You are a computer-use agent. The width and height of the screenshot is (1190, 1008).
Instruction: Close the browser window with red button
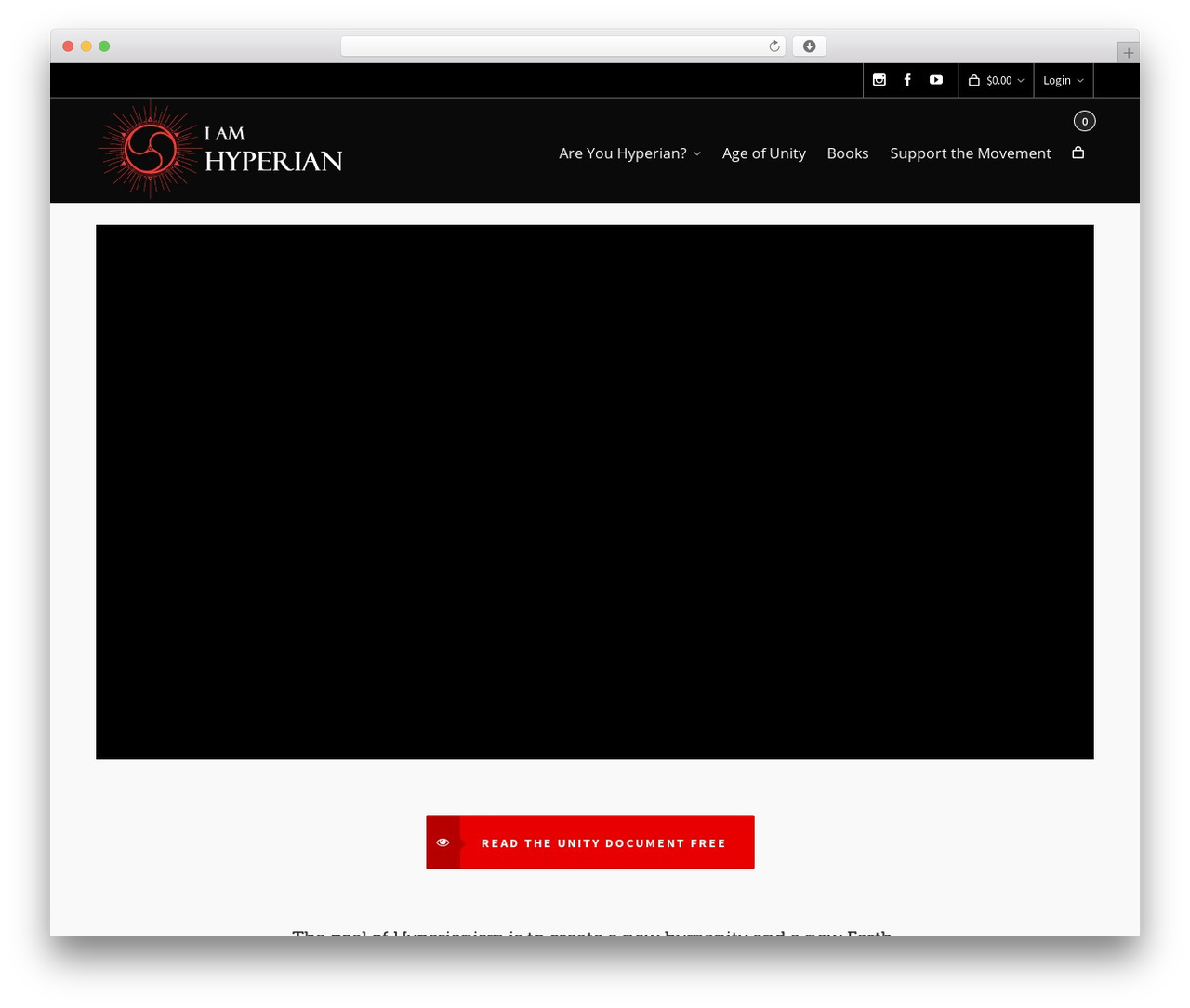[68, 46]
